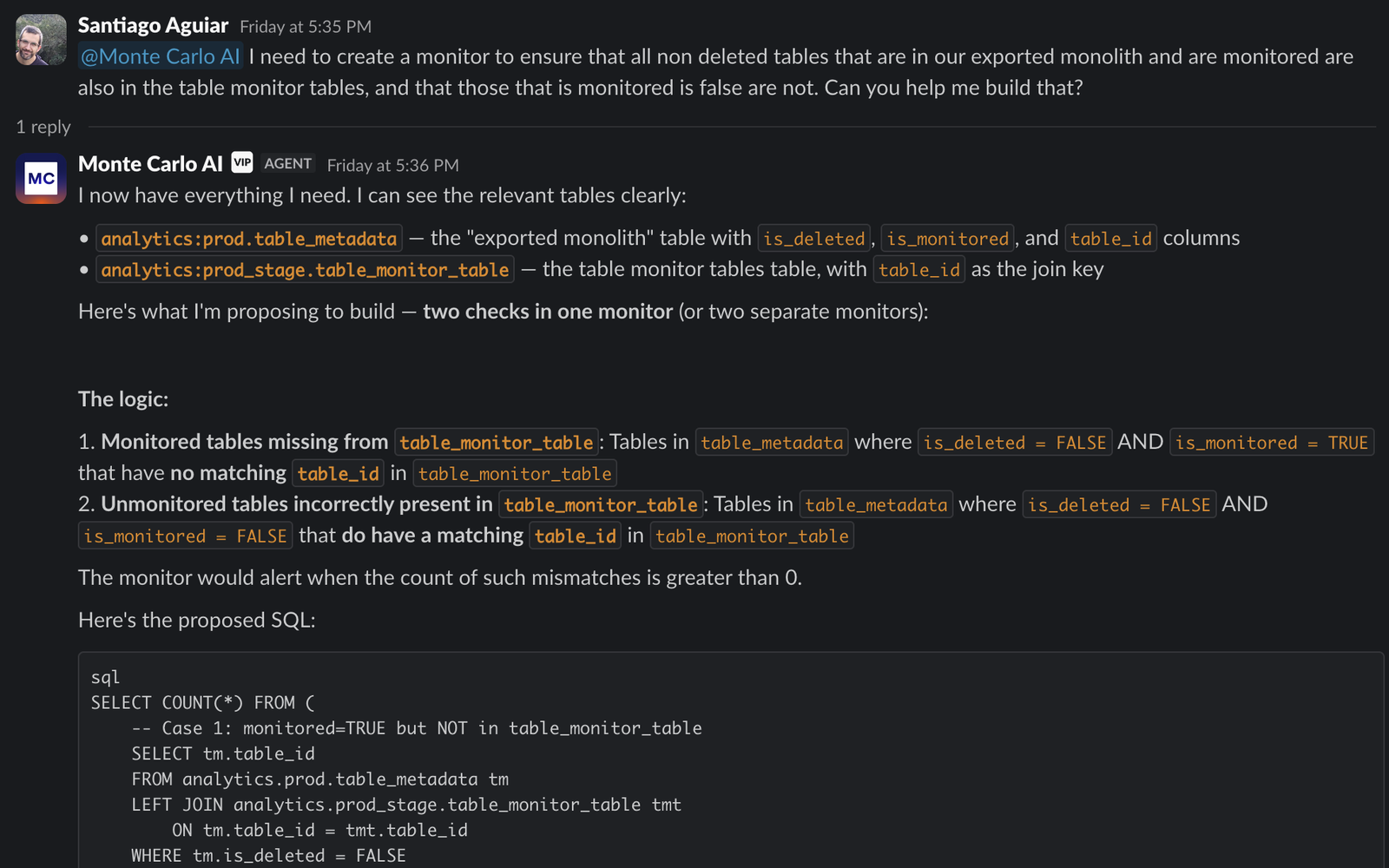
Task: Click the "is_monitored = FALSE" code chip
Action: pyautogui.click(x=186, y=536)
